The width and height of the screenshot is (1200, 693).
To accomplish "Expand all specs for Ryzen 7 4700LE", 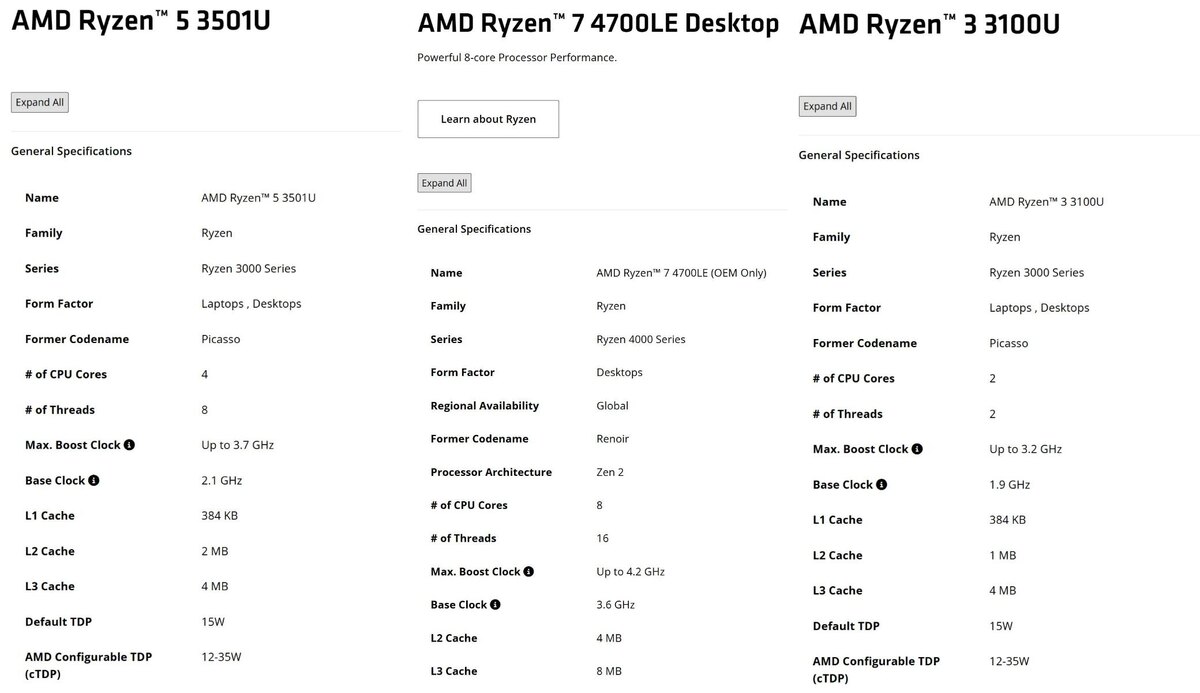I will (444, 183).
